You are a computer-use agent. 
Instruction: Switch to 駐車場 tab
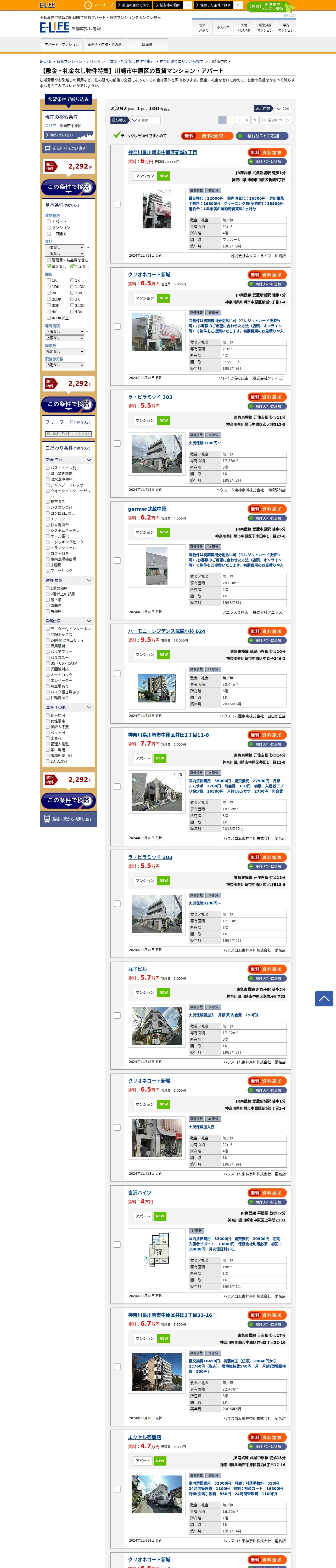coord(147,44)
